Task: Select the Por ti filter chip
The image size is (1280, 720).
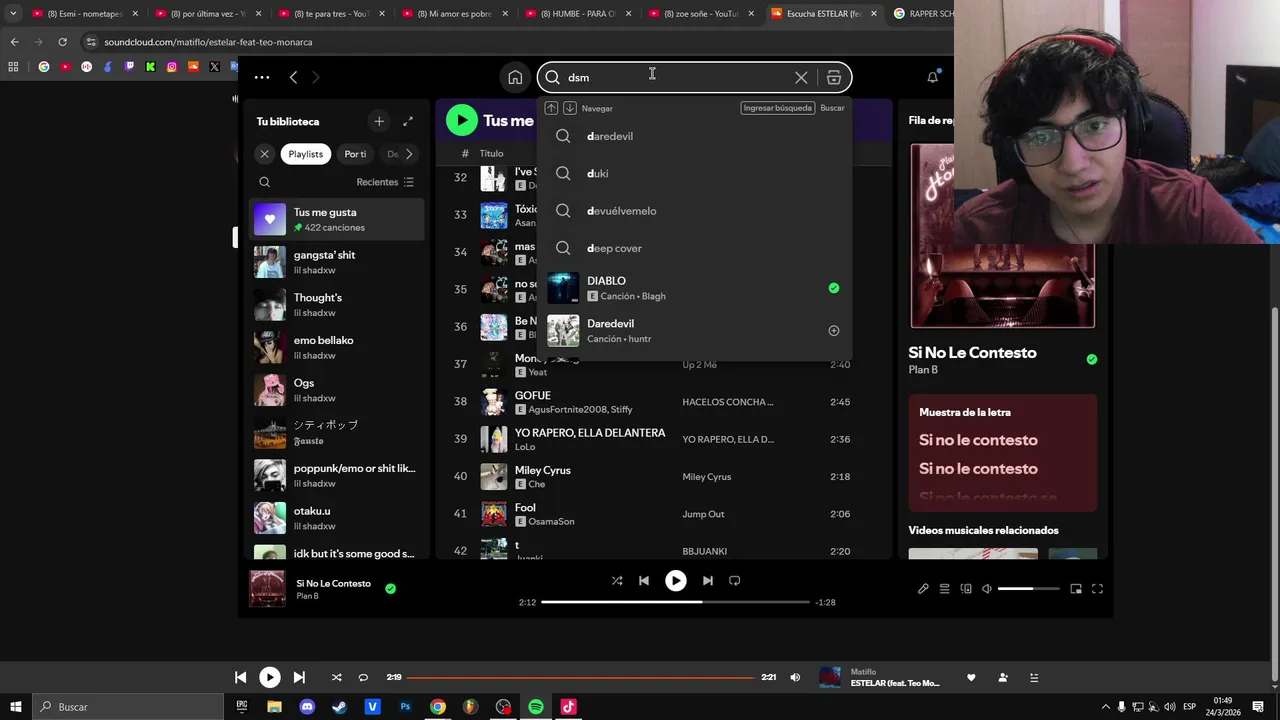Action: [355, 154]
